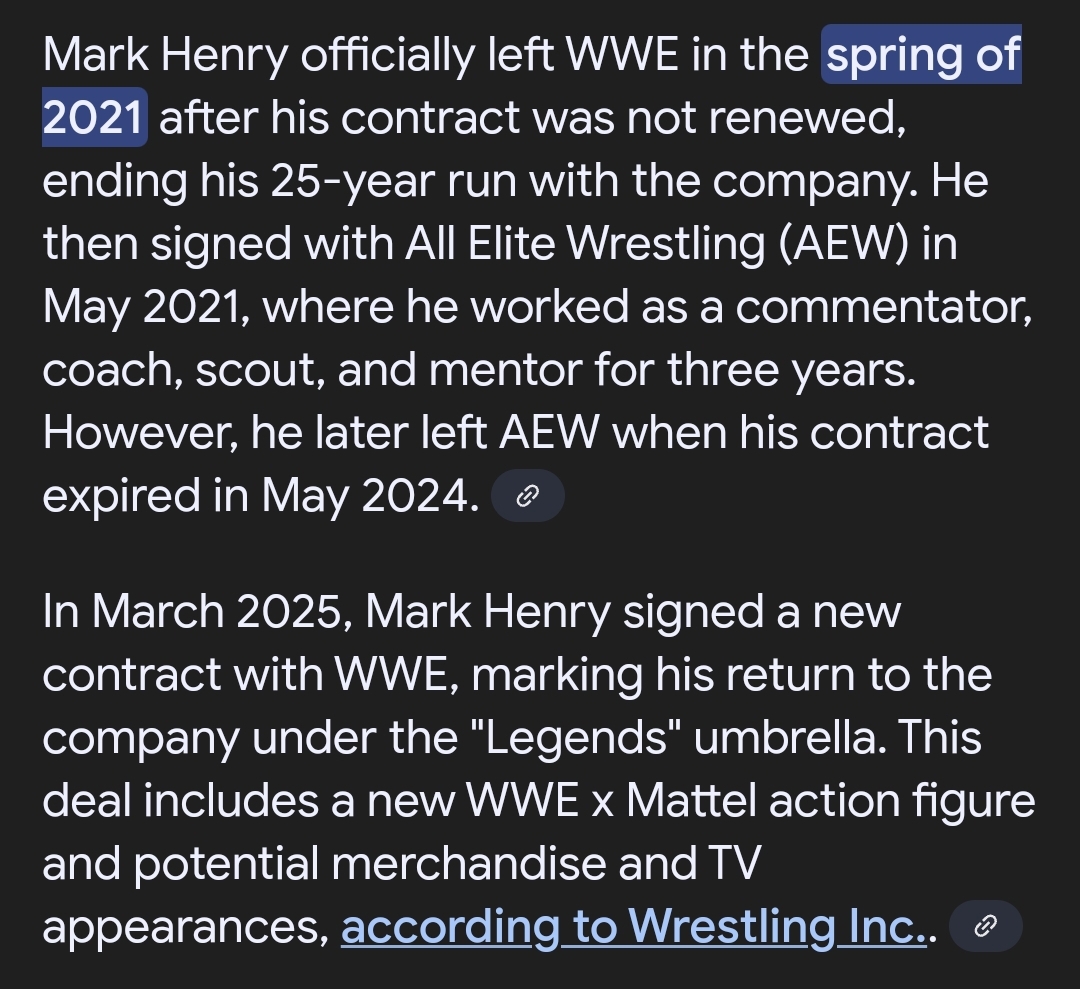
Task: Click the words 'However, he later left AEW'
Action: point(321,433)
